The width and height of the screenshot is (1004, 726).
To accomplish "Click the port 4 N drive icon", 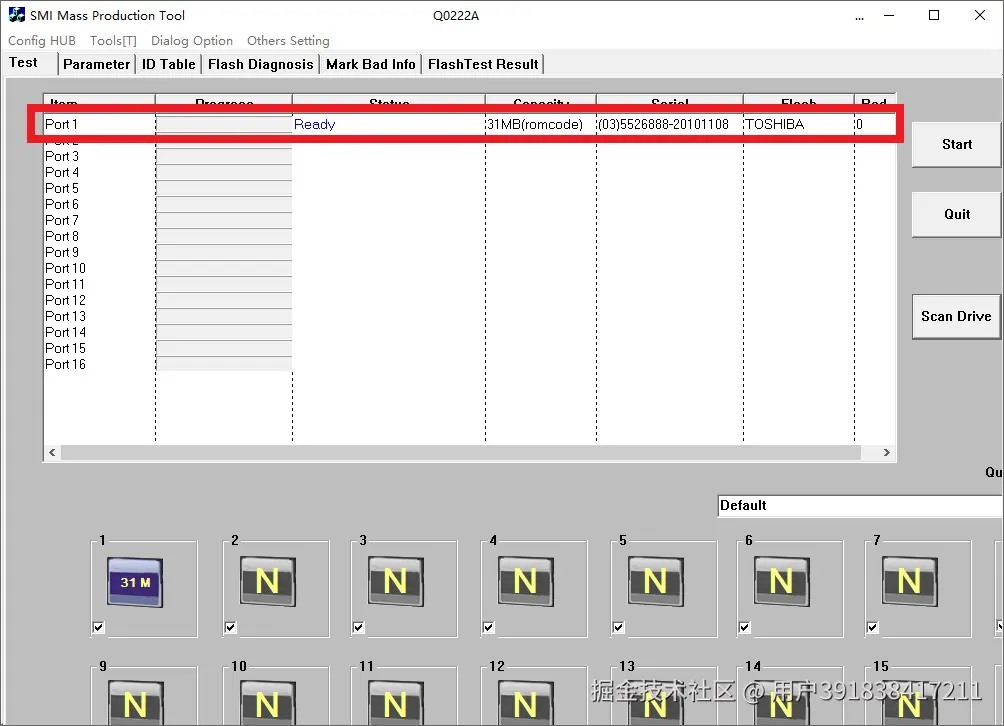I will (x=526, y=581).
